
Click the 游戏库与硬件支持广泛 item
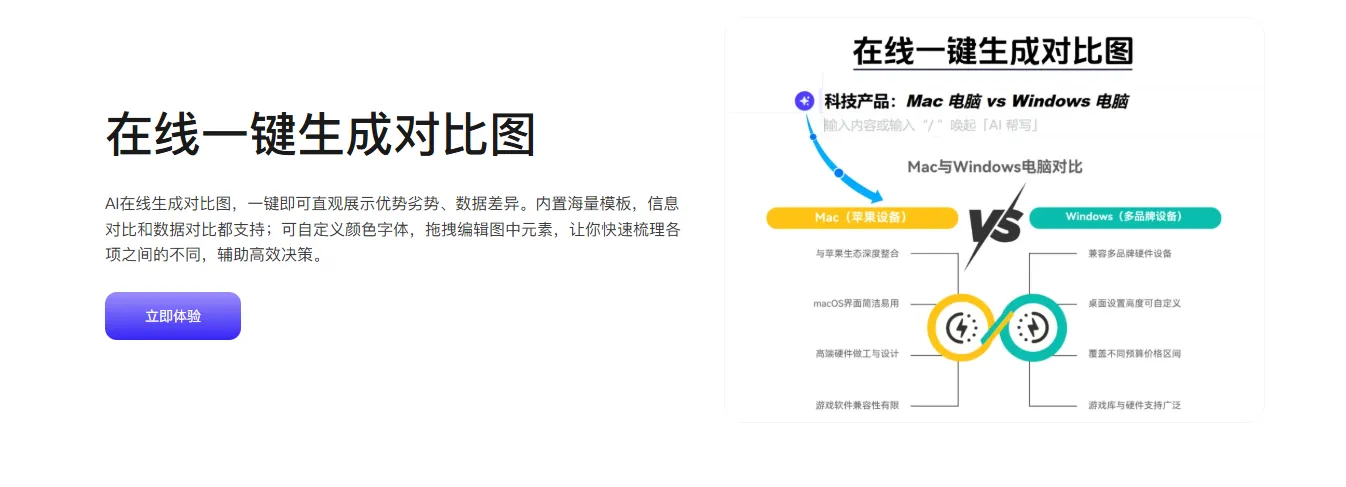(1134, 405)
